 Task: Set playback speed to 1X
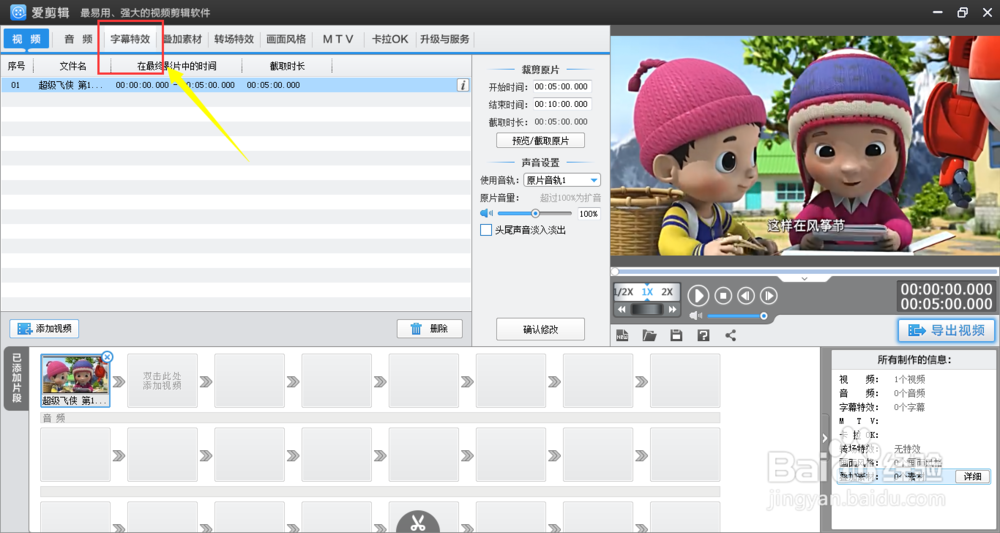pyautogui.click(x=647, y=292)
